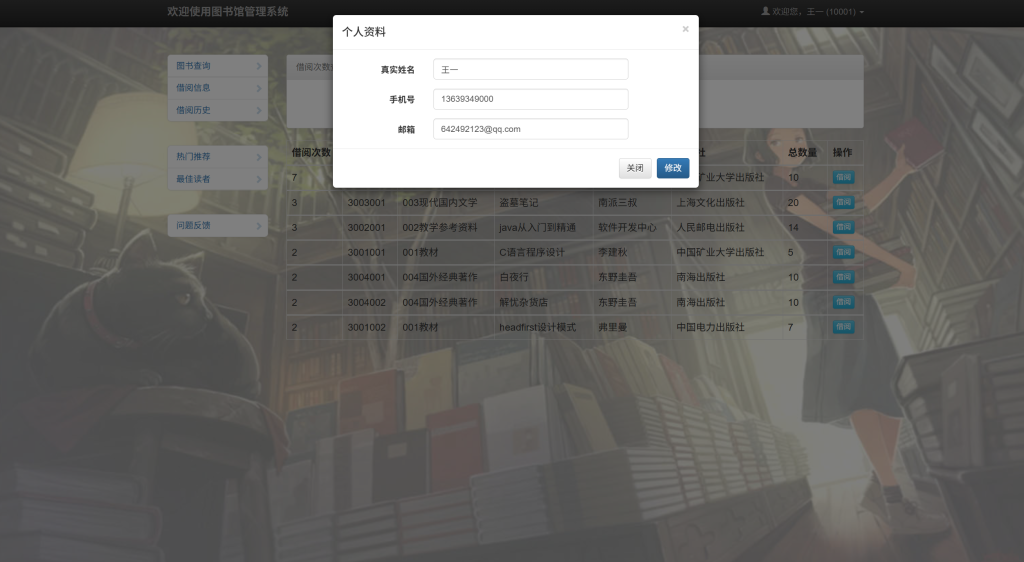Click book title headfirst设计模式
This screenshot has height=562, width=1024.
pos(537,327)
